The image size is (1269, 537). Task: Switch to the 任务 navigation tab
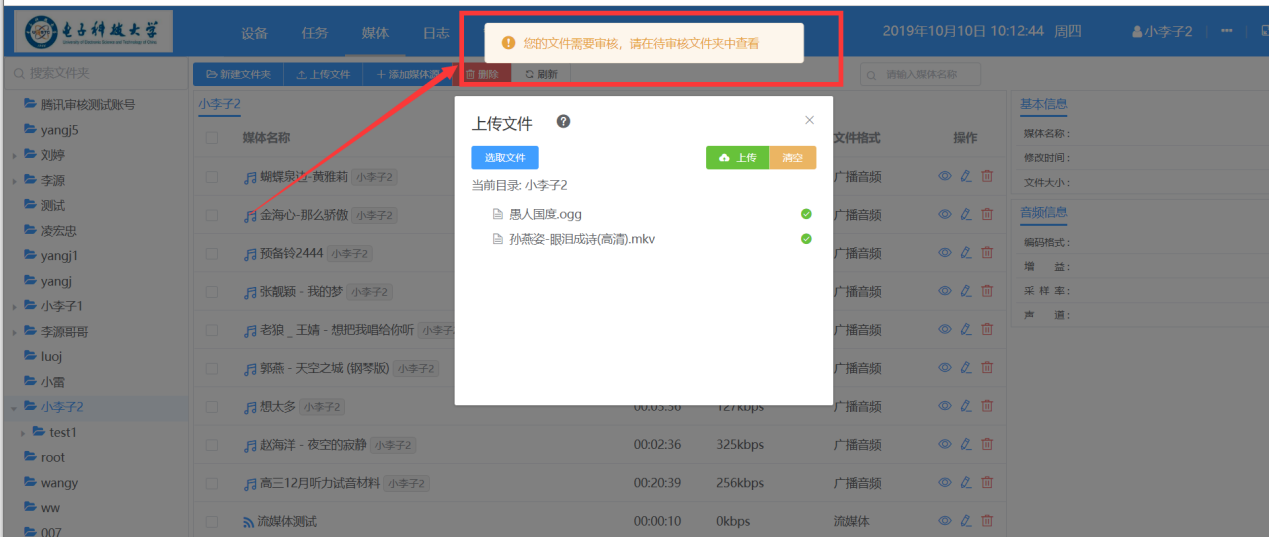315,33
